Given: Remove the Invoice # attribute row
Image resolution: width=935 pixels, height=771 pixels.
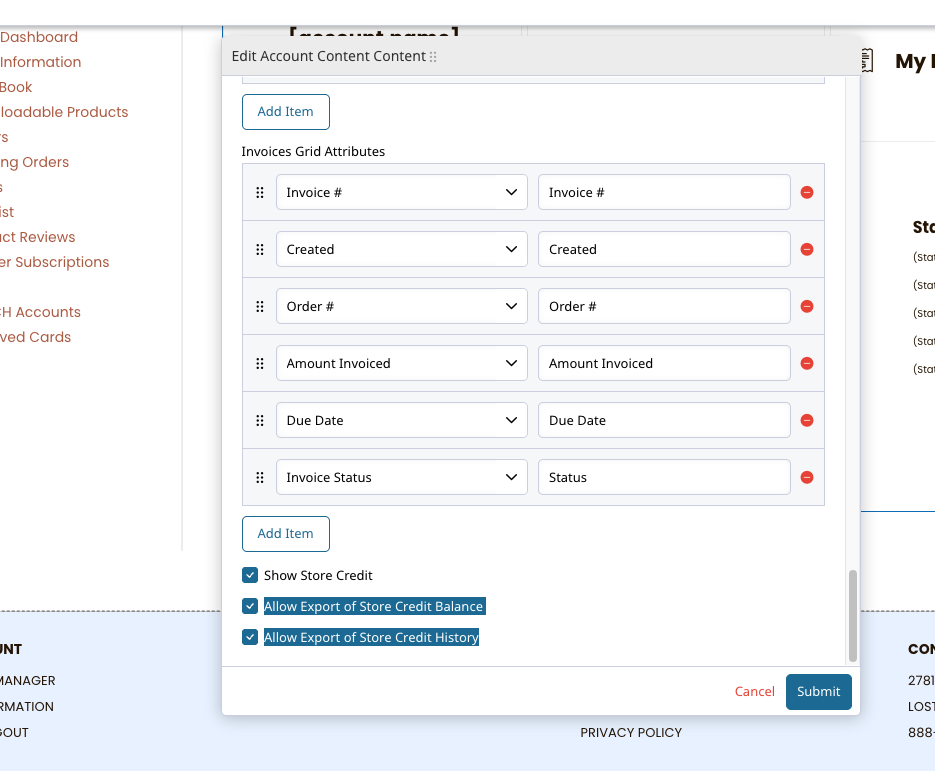Looking at the screenshot, I should pos(807,193).
